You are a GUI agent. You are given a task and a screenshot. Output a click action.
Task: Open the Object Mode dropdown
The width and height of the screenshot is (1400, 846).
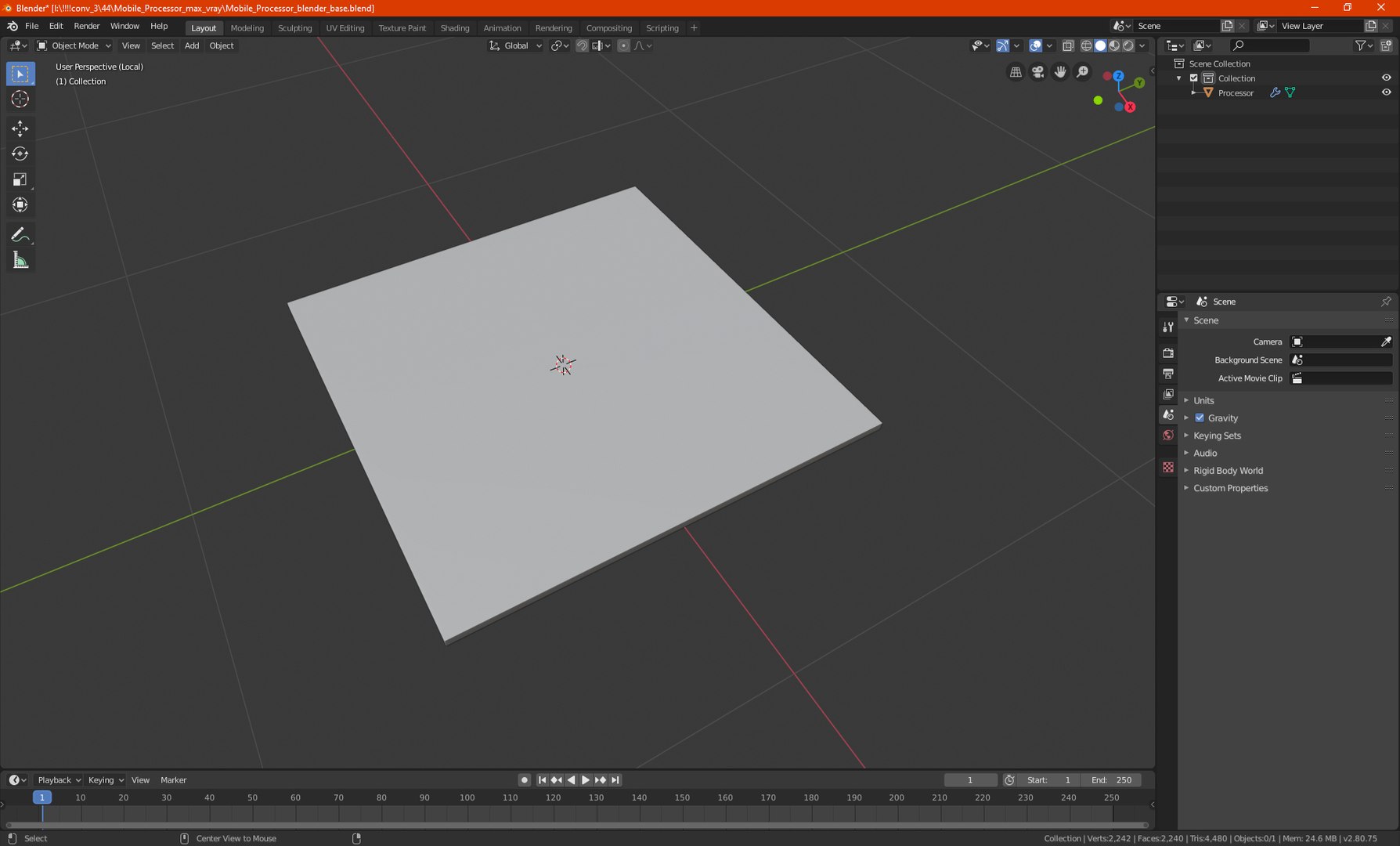tap(74, 45)
